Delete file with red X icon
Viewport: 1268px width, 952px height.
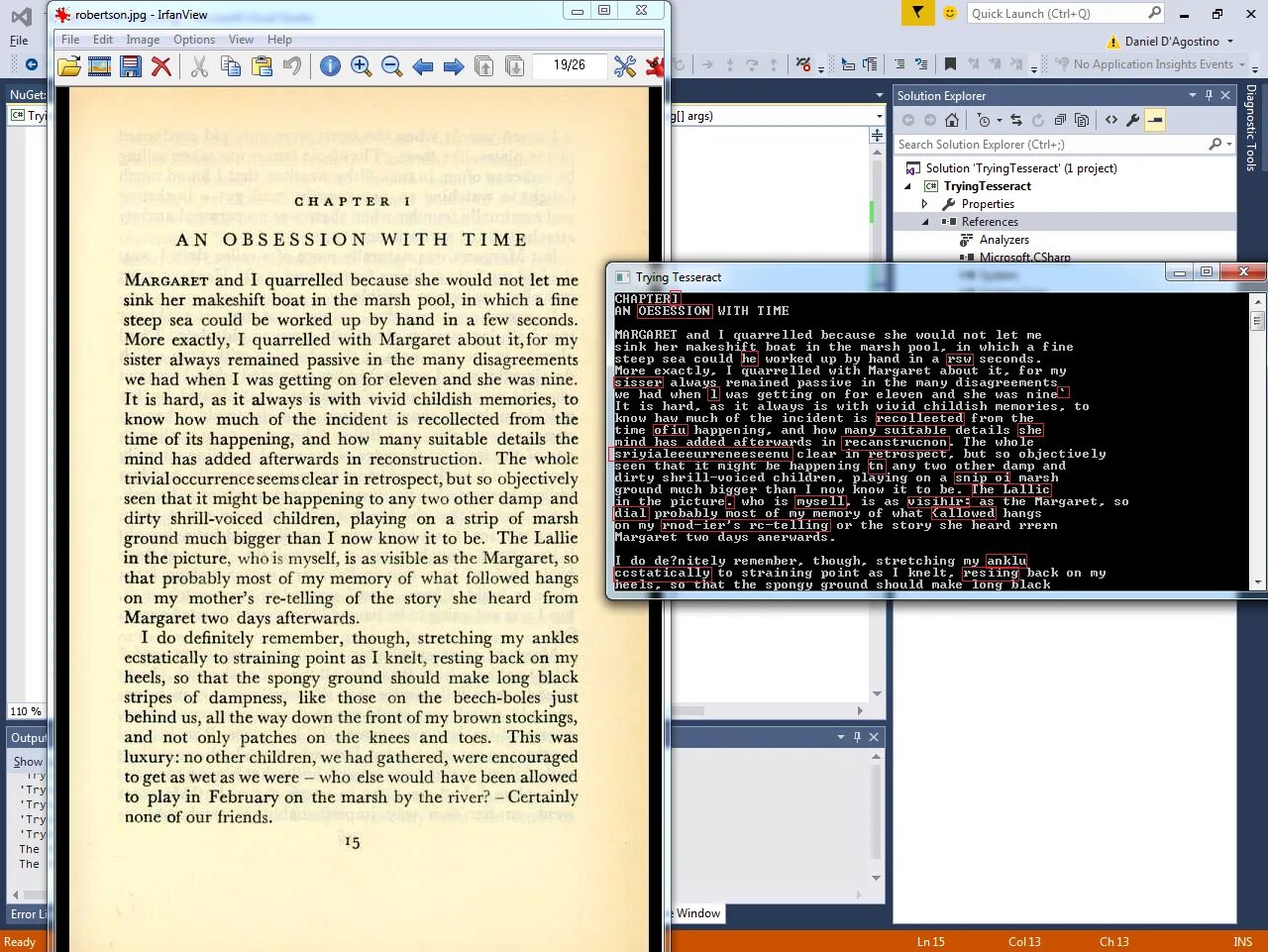coord(160,66)
